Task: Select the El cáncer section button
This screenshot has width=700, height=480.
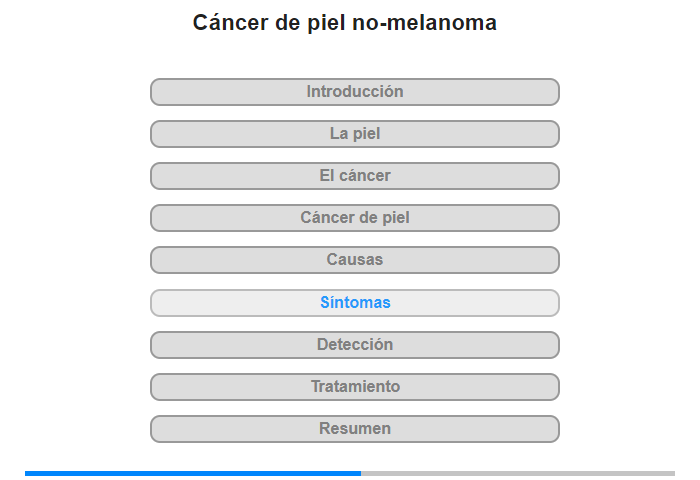Action: tap(355, 176)
